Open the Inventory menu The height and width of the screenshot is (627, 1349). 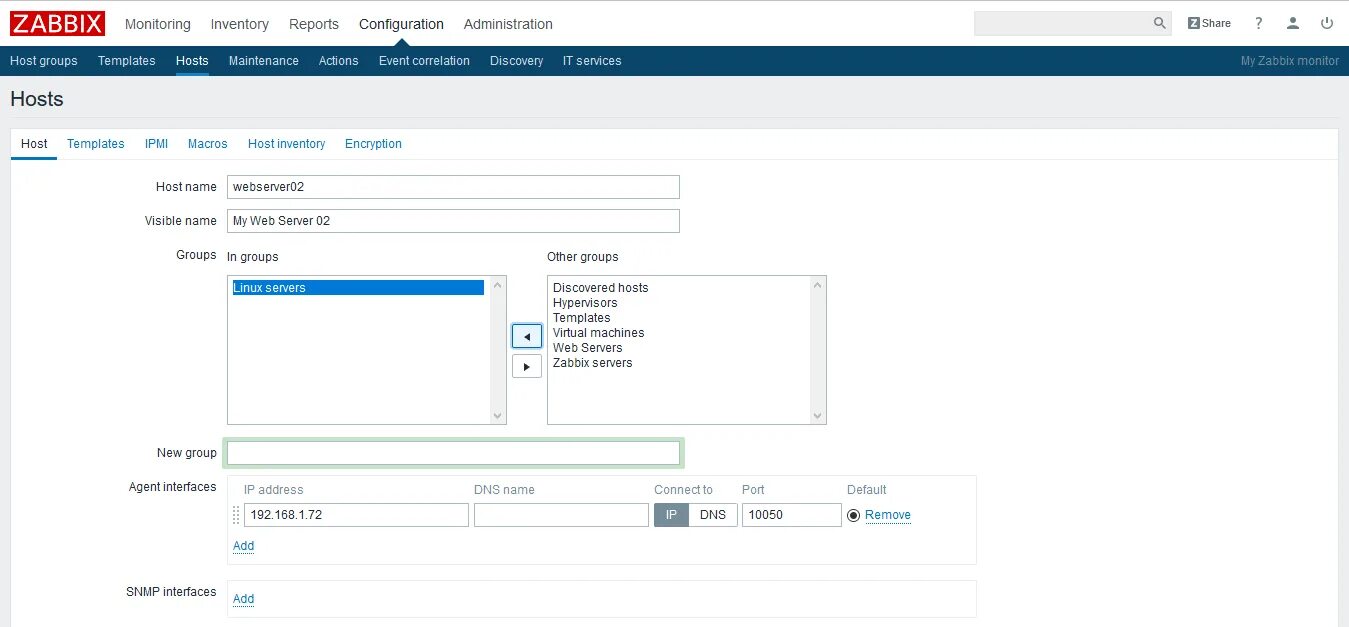tap(240, 24)
